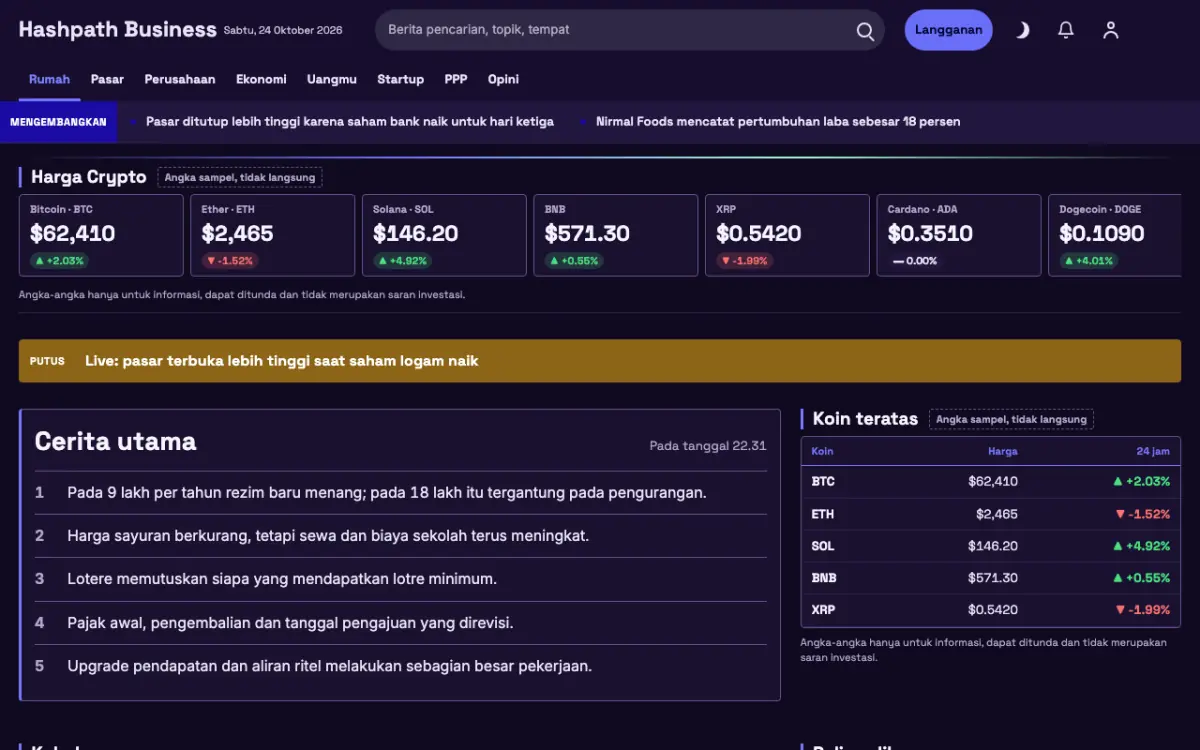
Task: Click the Koin teratas section heading
Action: pos(865,419)
